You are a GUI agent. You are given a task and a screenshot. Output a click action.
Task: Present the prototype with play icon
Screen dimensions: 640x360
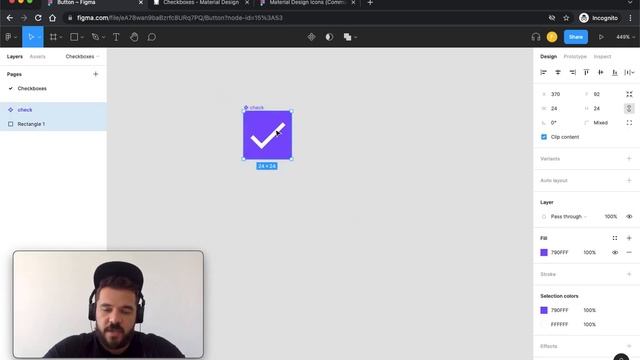[x=601, y=37]
